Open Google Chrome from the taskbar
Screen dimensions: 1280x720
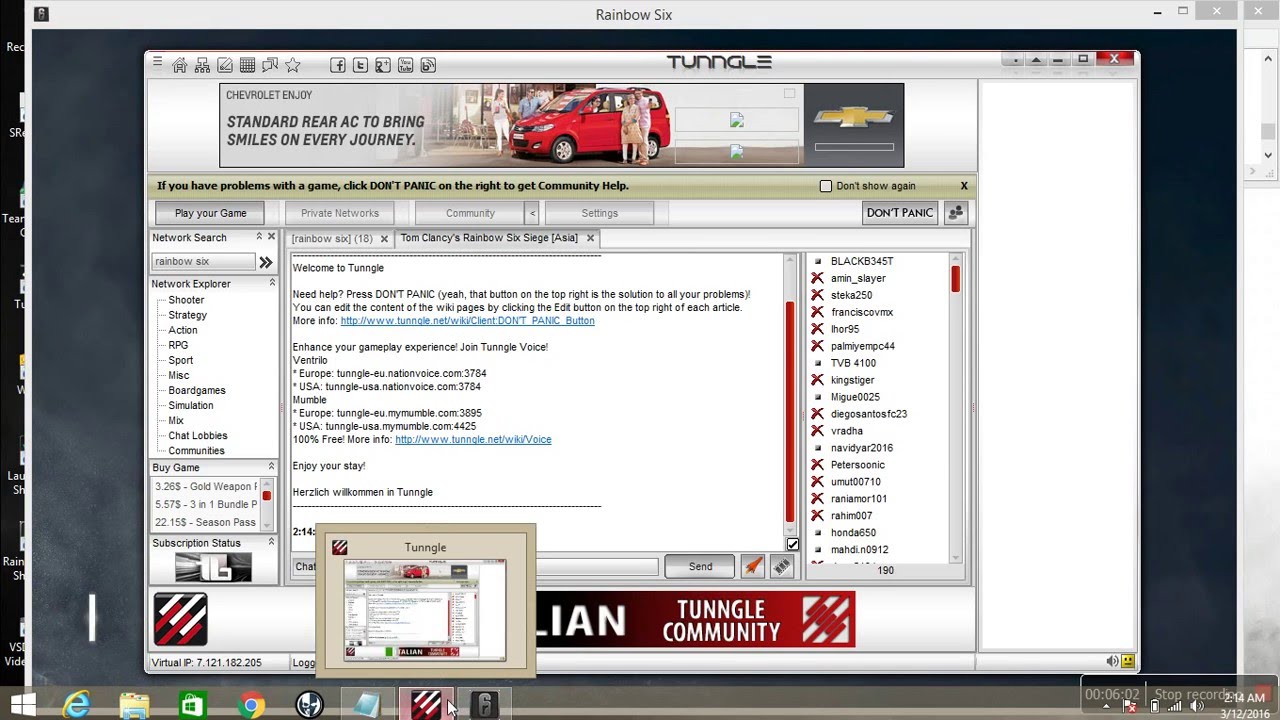(x=251, y=705)
